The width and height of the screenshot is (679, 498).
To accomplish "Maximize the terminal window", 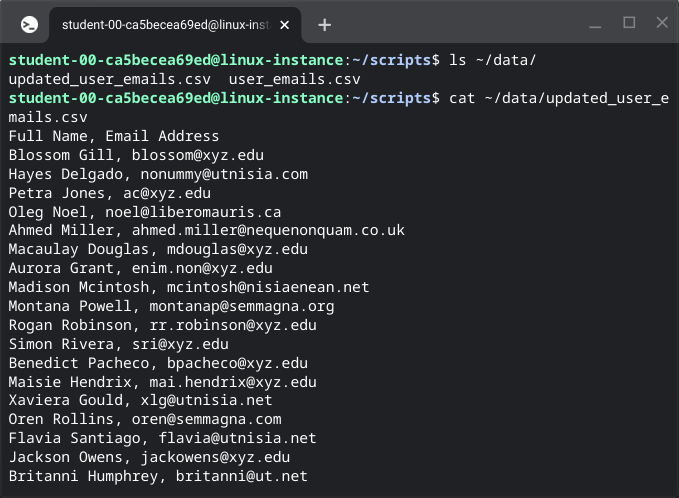I will (x=629, y=23).
